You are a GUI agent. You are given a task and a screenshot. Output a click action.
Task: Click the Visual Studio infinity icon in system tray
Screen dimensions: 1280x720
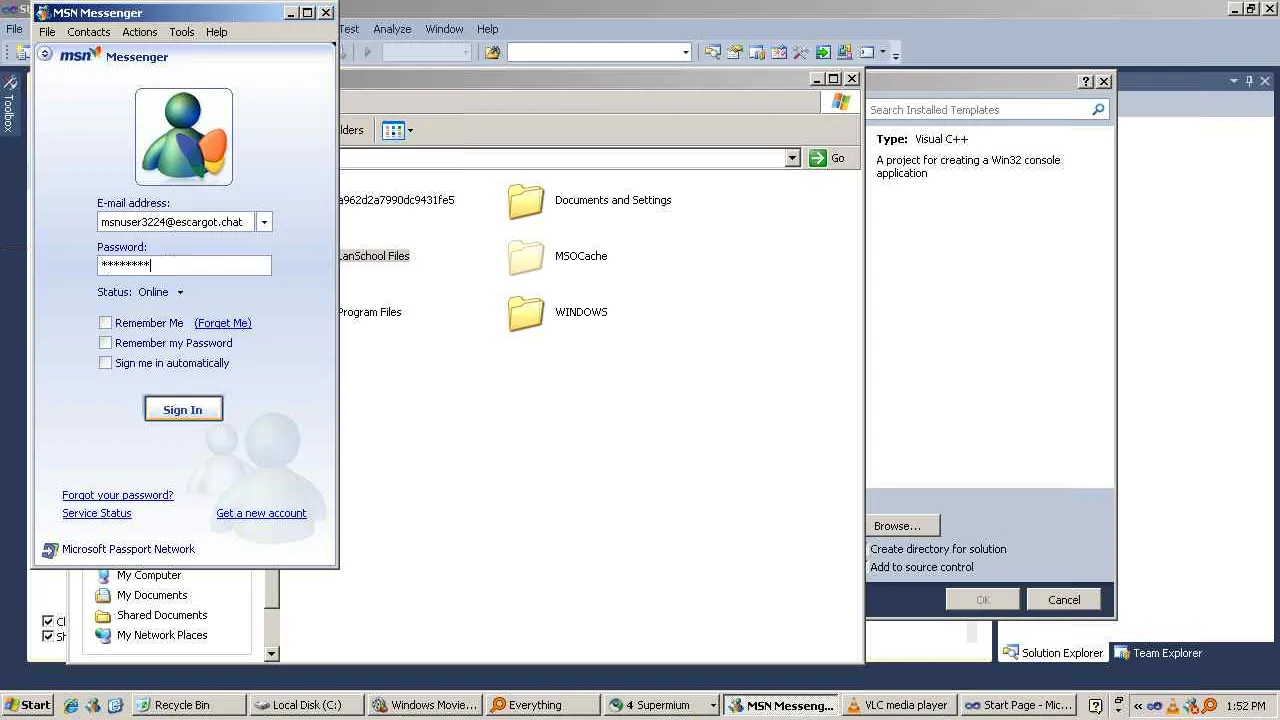(x=1154, y=706)
